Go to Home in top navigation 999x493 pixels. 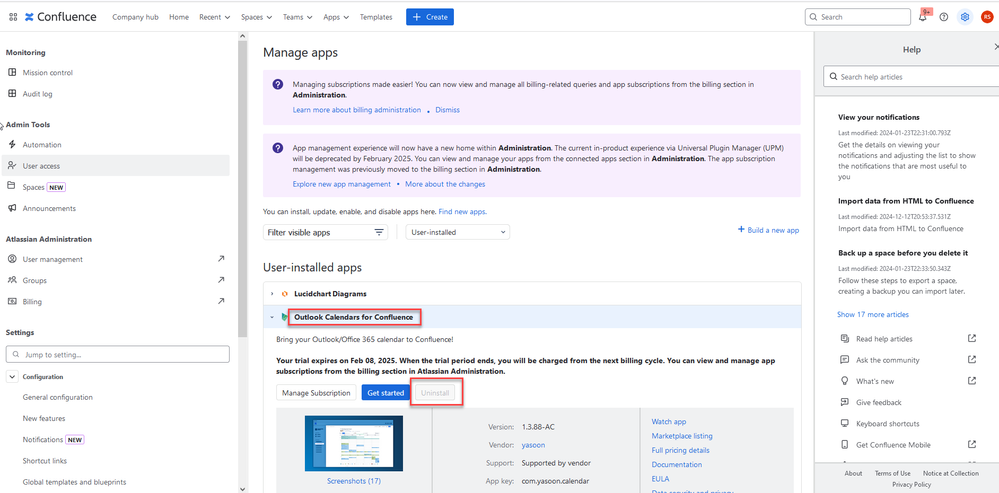coord(179,17)
